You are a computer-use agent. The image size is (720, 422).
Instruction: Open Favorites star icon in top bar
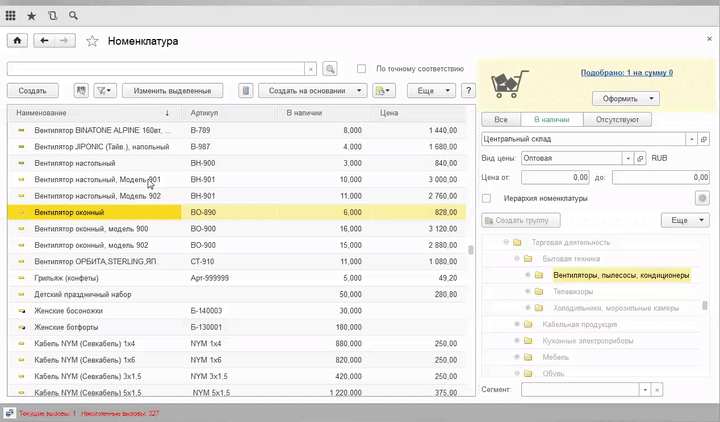31,16
